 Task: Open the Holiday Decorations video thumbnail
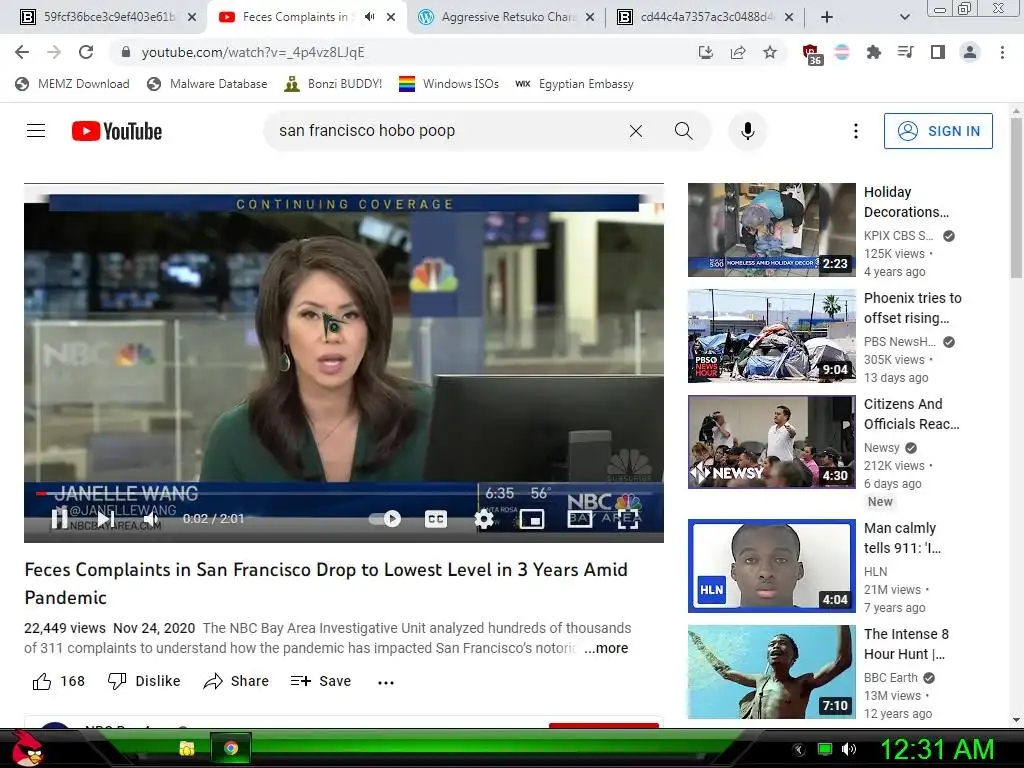click(x=771, y=229)
